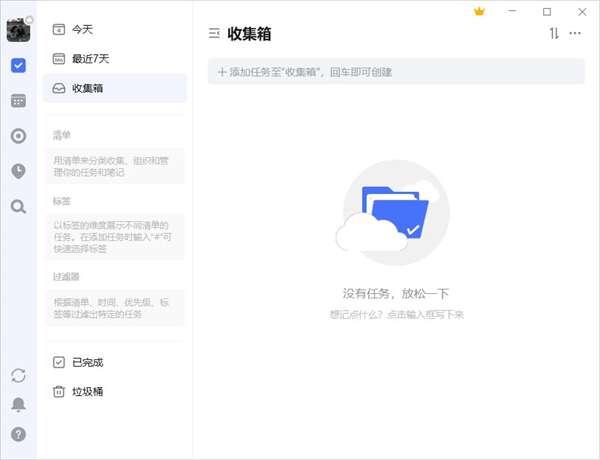Viewport: 600px width, 460px height.
Task: Open the Search magnifier icon
Action: [x=18, y=206]
